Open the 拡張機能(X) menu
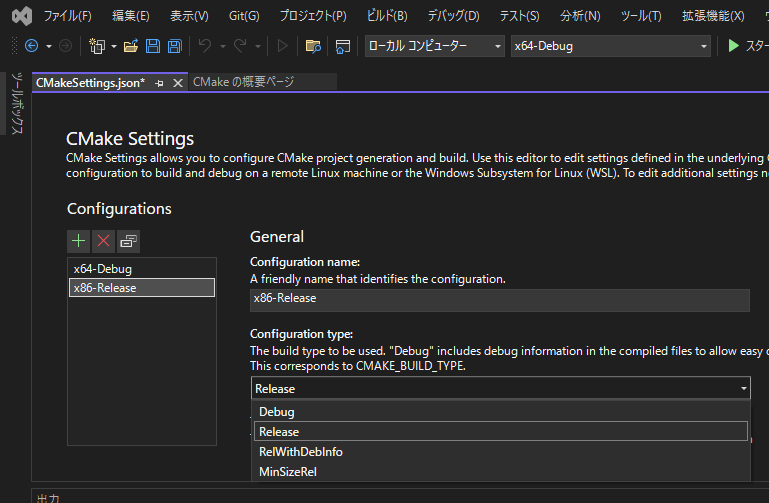 point(713,16)
